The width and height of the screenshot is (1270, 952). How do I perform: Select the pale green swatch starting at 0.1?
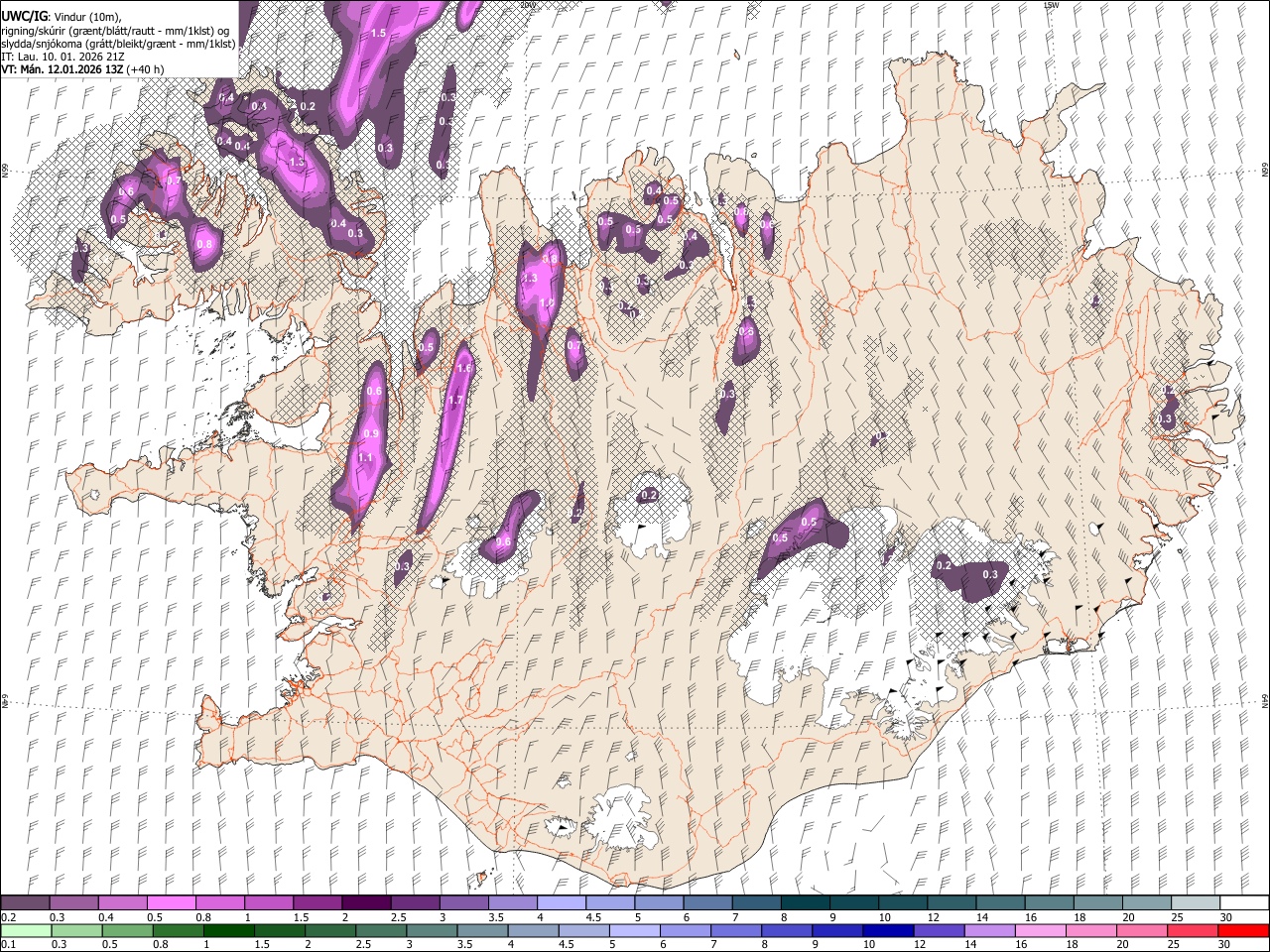point(25,930)
